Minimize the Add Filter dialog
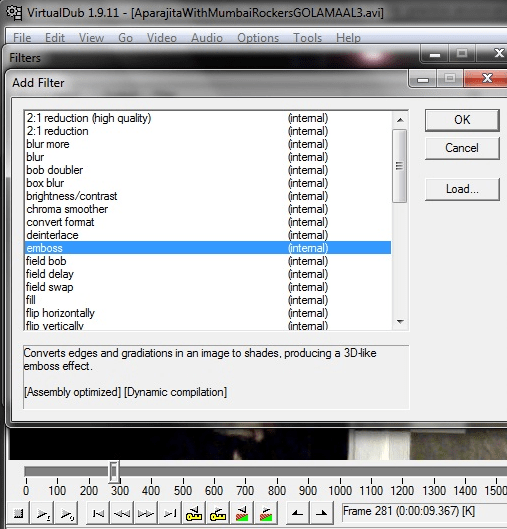Screen dimensions: 507x529 [423, 78]
